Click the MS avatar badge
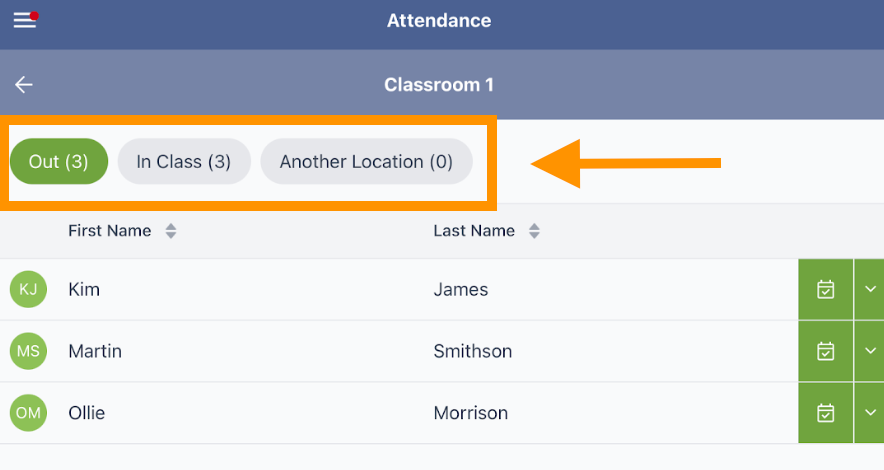The height and width of the screenshot is (470, 884). coord(29,351)
